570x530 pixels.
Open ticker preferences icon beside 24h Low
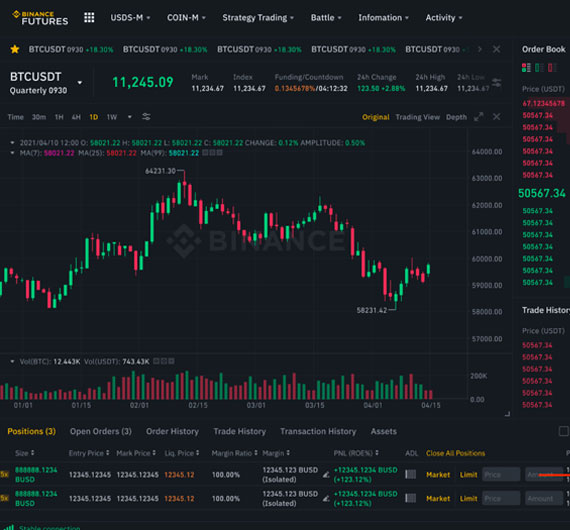pos(496,83)
